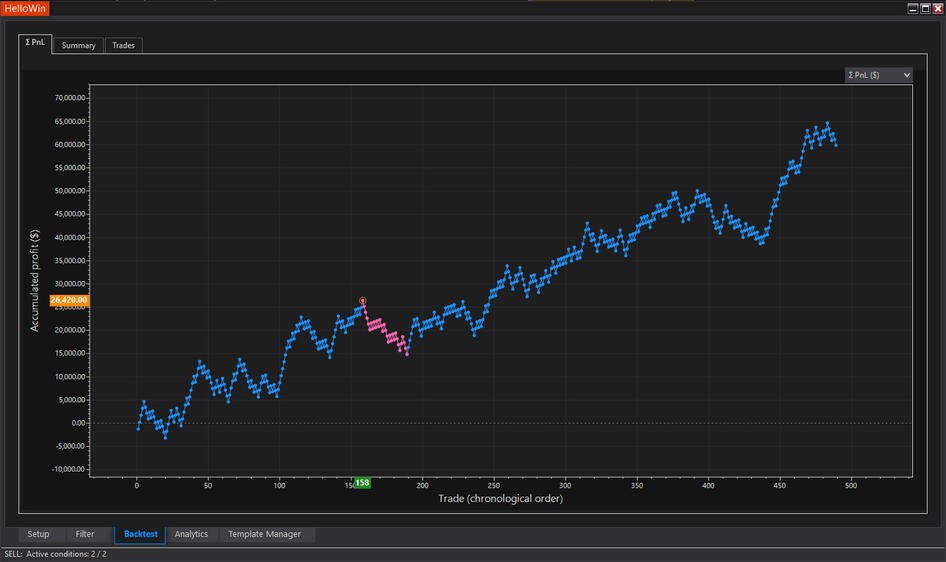Click the SELL active conditions status text
The width and height of the screenshot is (946, 562).
(x=55, y=553)
